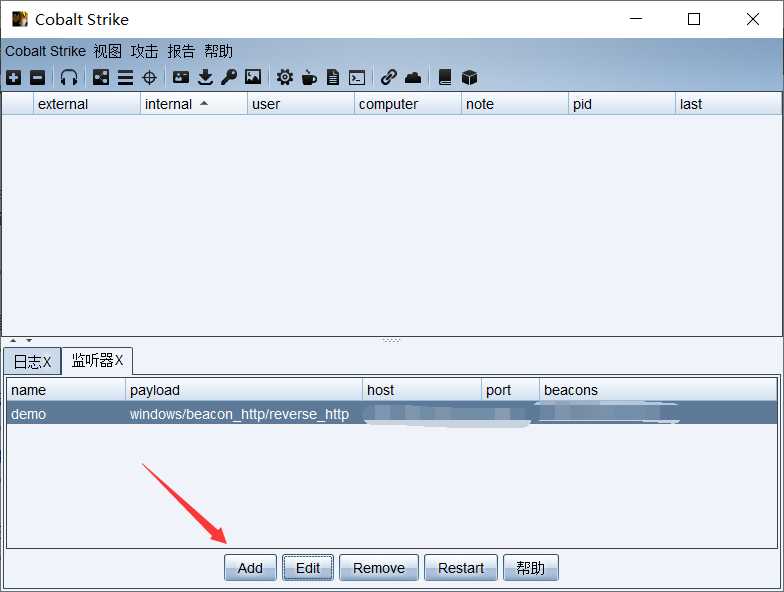This screenshot has height=592, width=784.
Task: Minimize the Cobalt Strike window
Action: 636,19
